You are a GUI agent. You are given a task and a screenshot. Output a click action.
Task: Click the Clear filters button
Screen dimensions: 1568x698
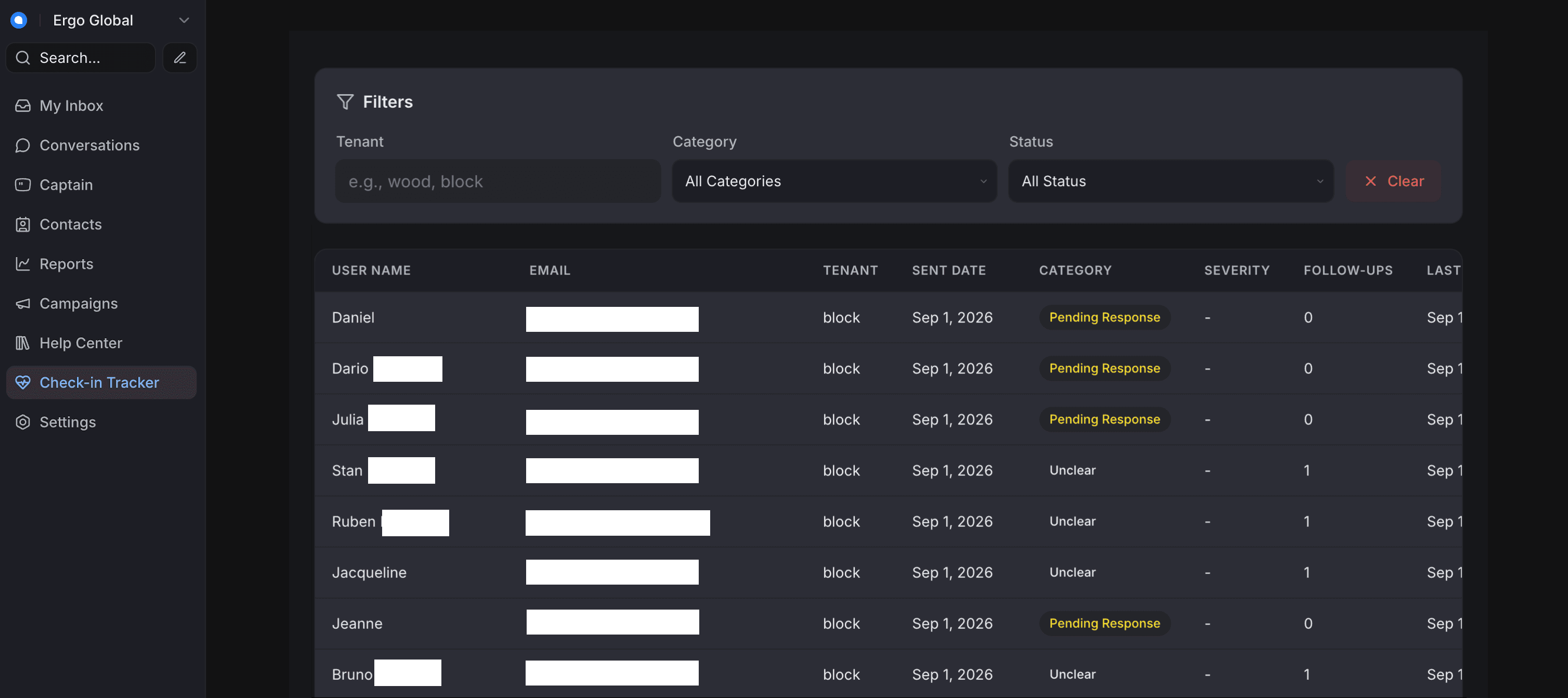[x=1393, y=181]
